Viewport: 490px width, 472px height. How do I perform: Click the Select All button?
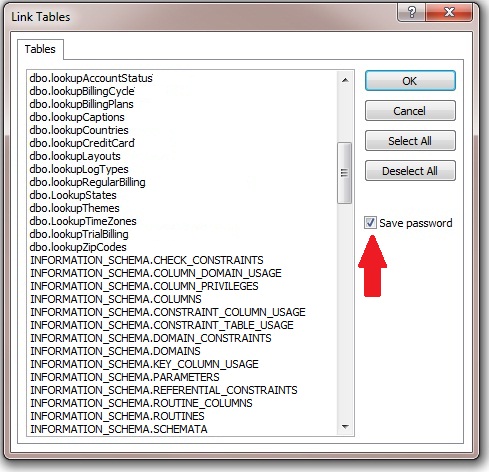[x=410, y=141]
